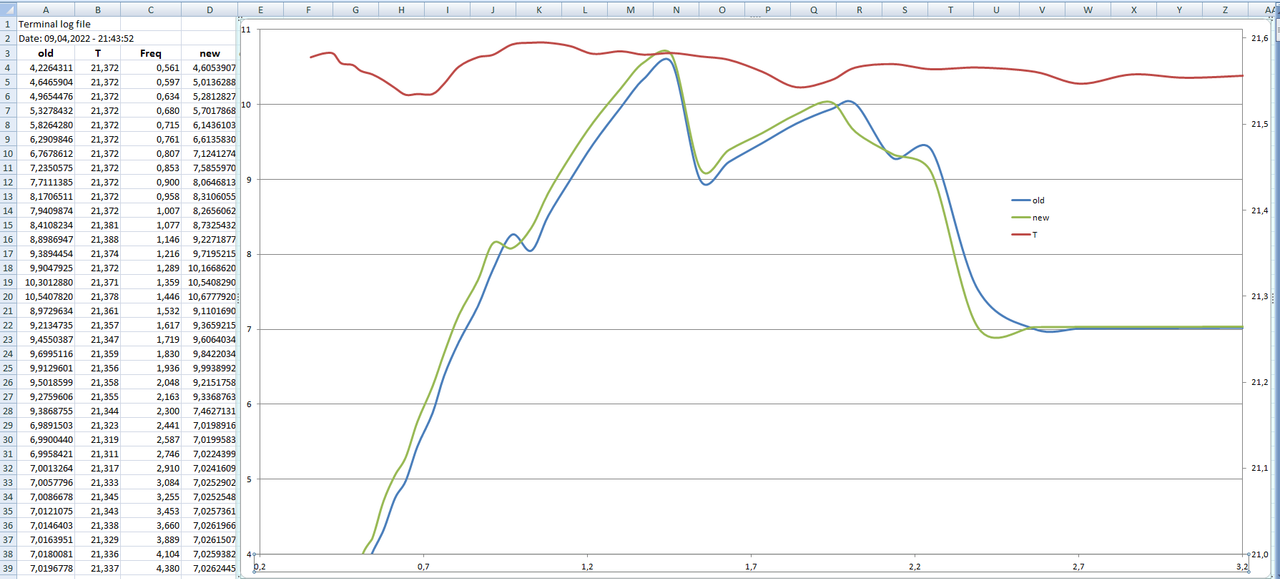Viewport: 1280px width, 579px height.
Task: Select column D header
Action: point(210,9)
